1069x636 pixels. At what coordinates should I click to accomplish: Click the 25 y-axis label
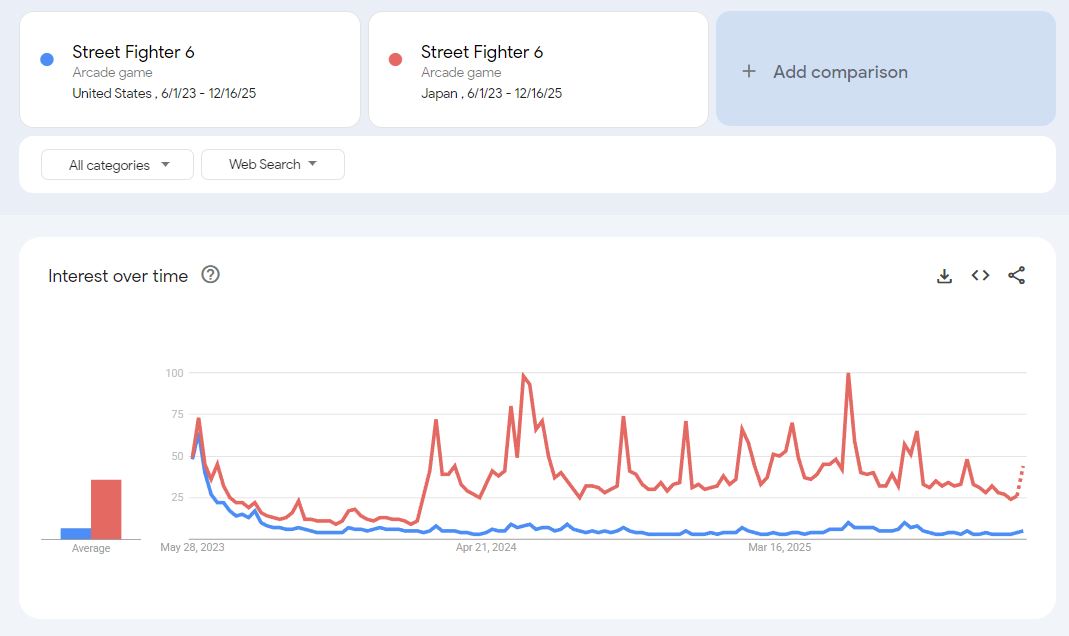pos(177,497)
